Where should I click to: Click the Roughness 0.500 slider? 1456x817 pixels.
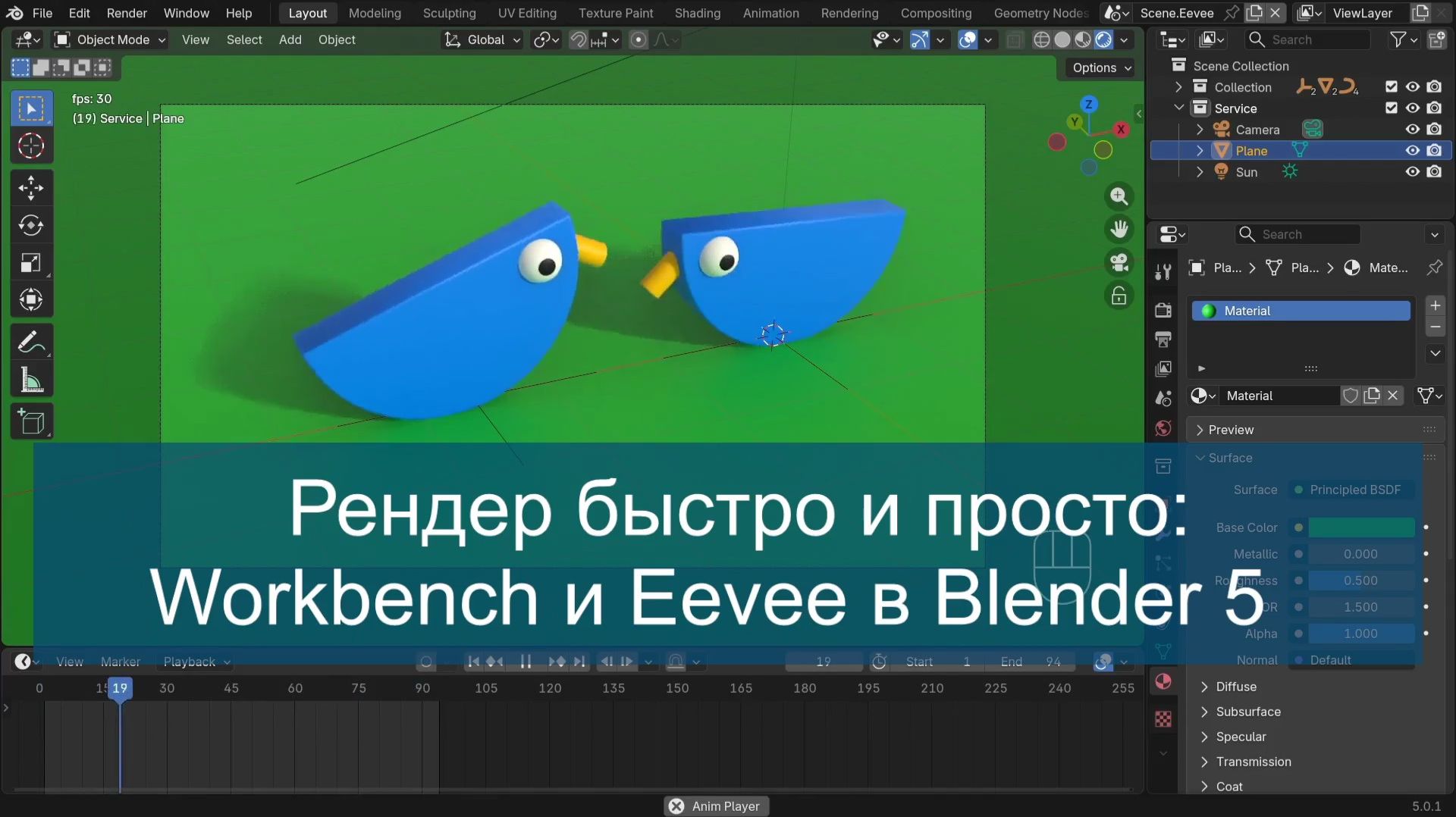coord(1361,581)
